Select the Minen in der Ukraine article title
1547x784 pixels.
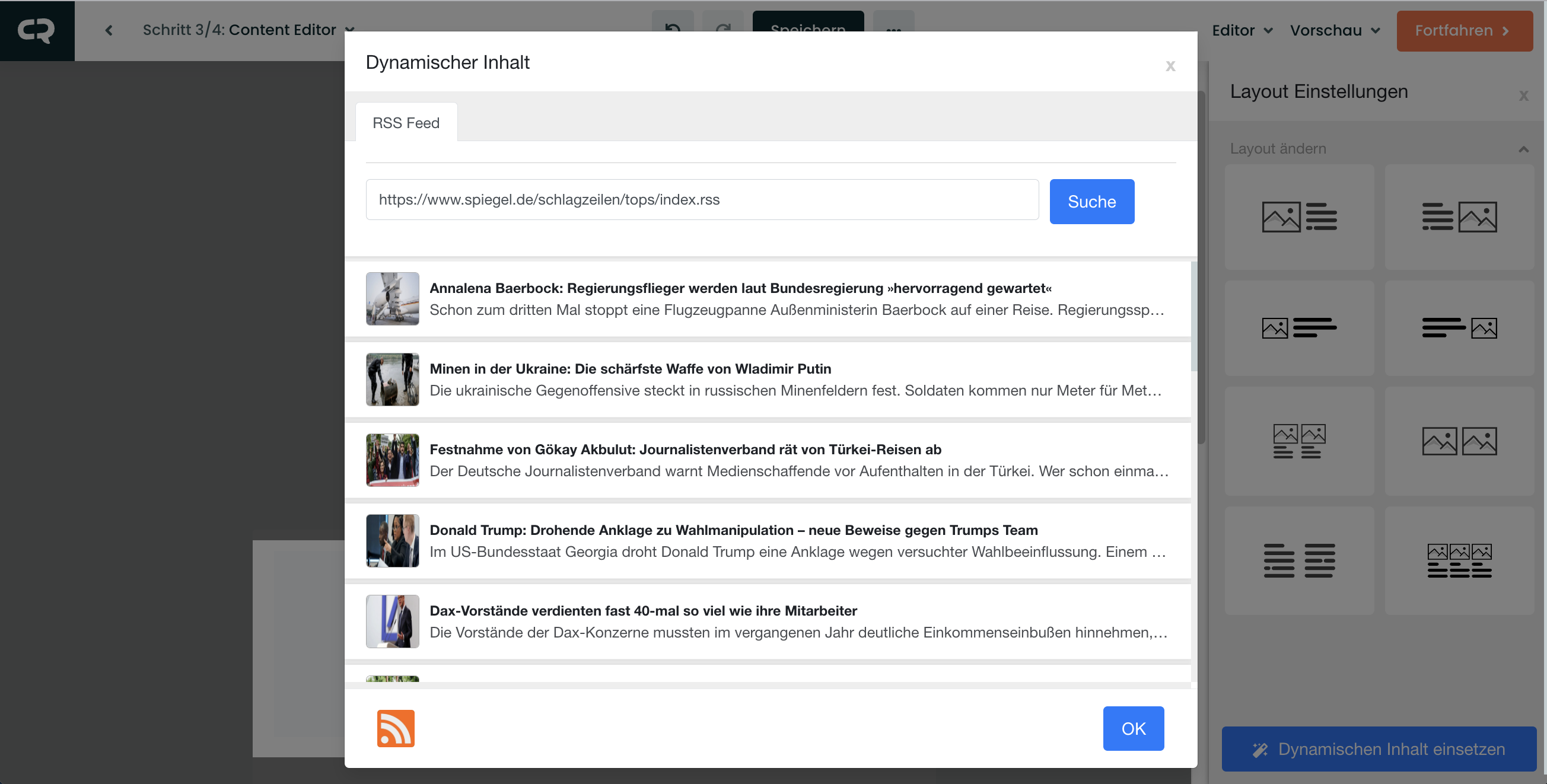click(x=630, y=368)
